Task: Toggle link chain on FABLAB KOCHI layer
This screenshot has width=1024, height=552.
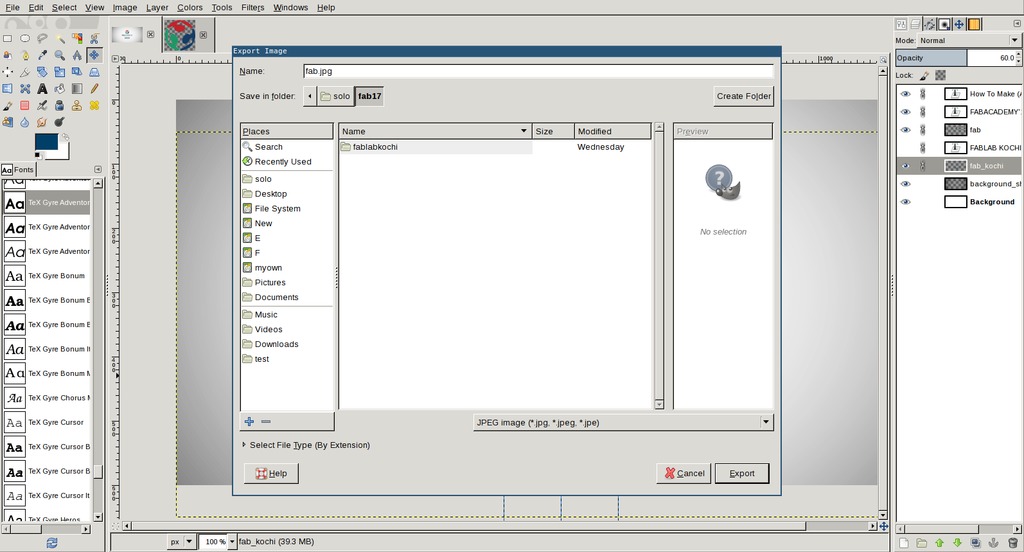Action: pyautogui.click(x=923, y=148)
